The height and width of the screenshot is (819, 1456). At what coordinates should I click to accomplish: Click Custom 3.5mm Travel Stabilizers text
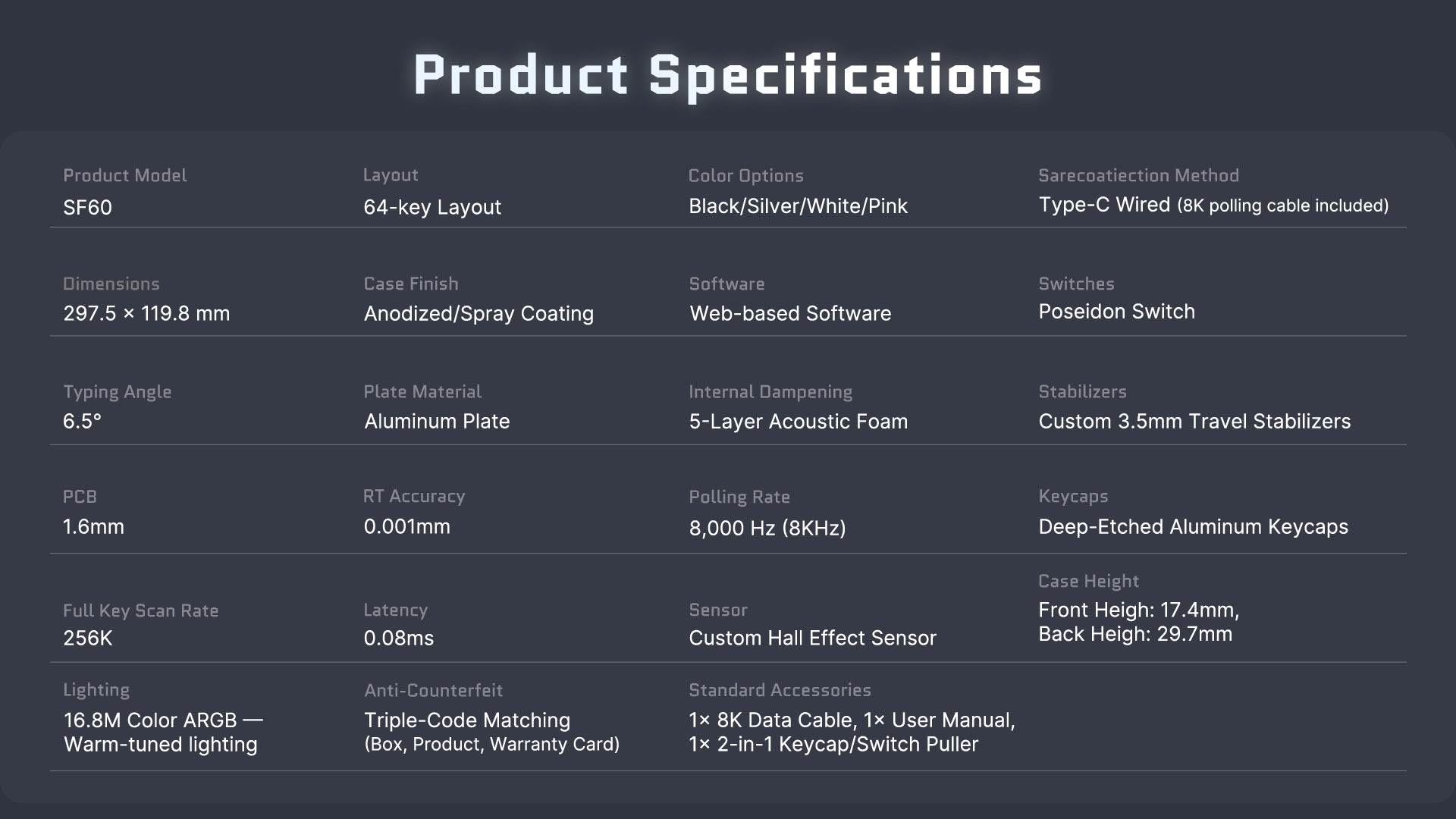coord(1194,422)
